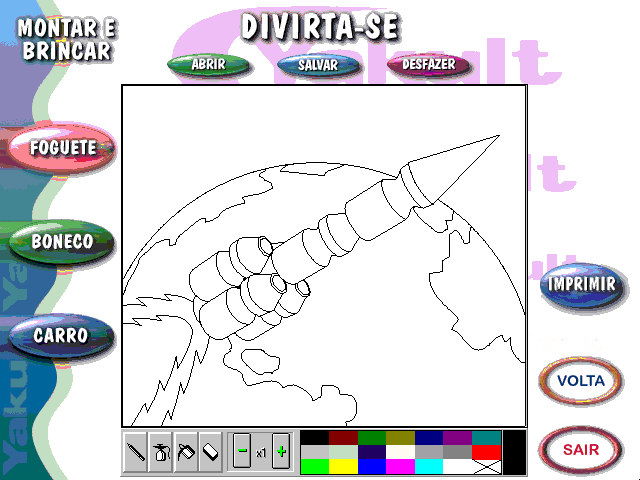Choose the CARRO drawing

click(x=61, y=336)
